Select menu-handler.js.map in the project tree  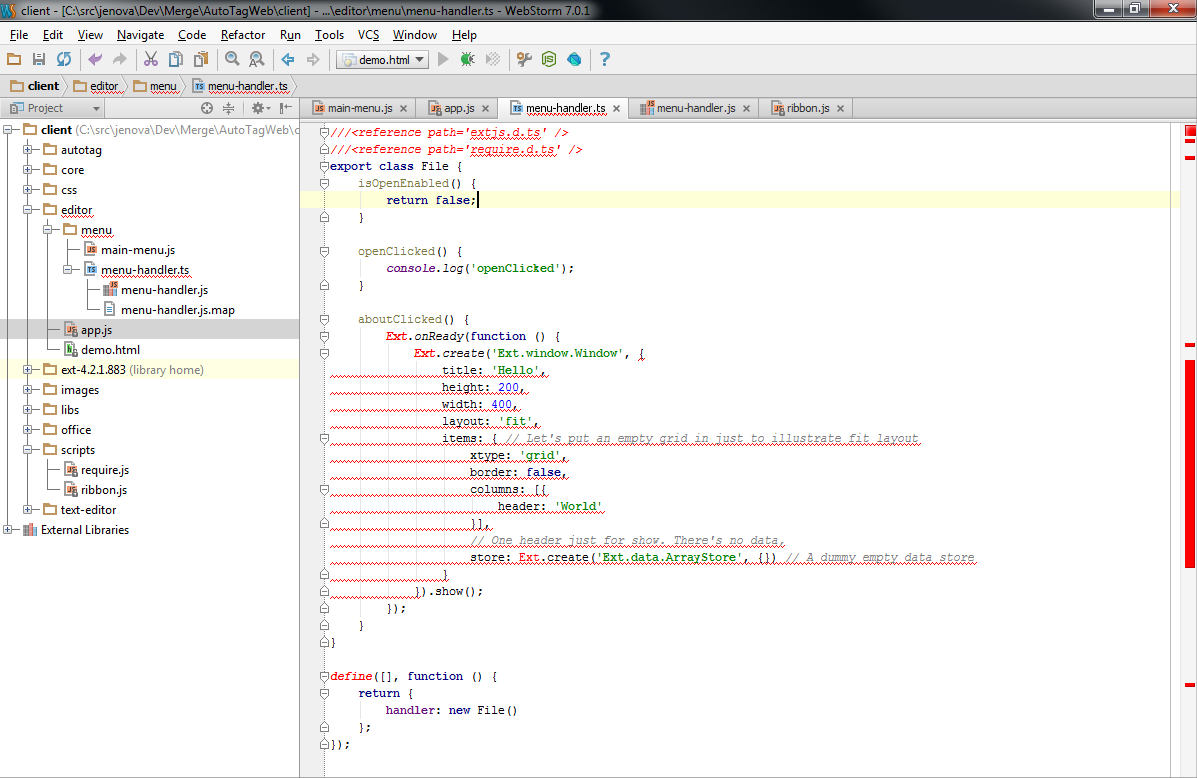[x=177, y=309]
